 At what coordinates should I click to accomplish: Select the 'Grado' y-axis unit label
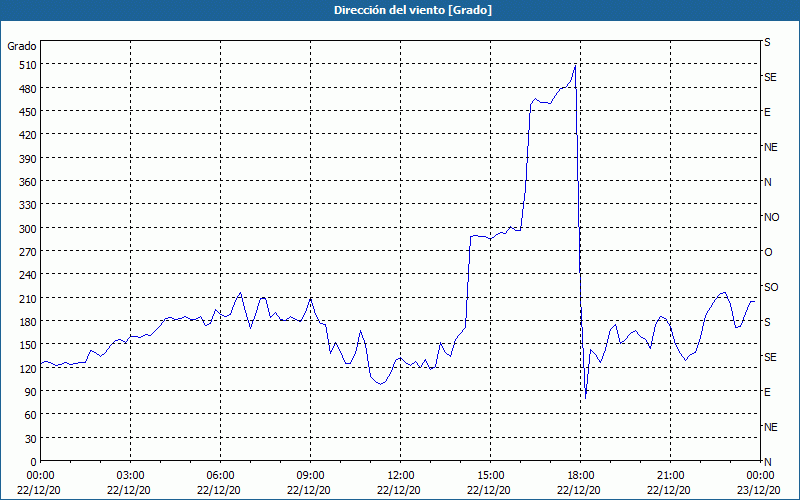pyautogui.click(x=22, y=46)
